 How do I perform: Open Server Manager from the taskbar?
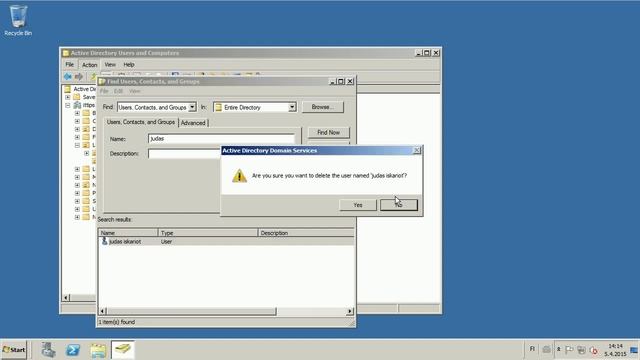[x=48, y=350]
